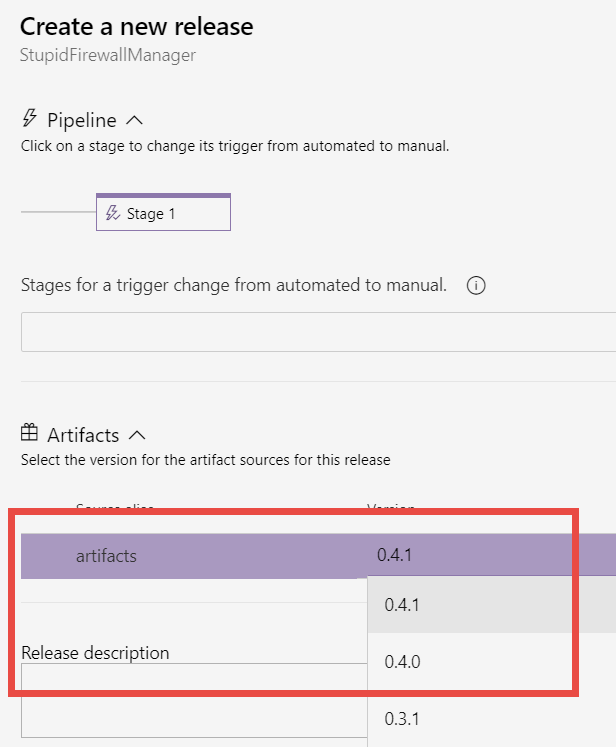The width and height of the screenshot is (616, 747).
Task: Click the gift box icon beside Artifacts
Action: coord(29,433)
